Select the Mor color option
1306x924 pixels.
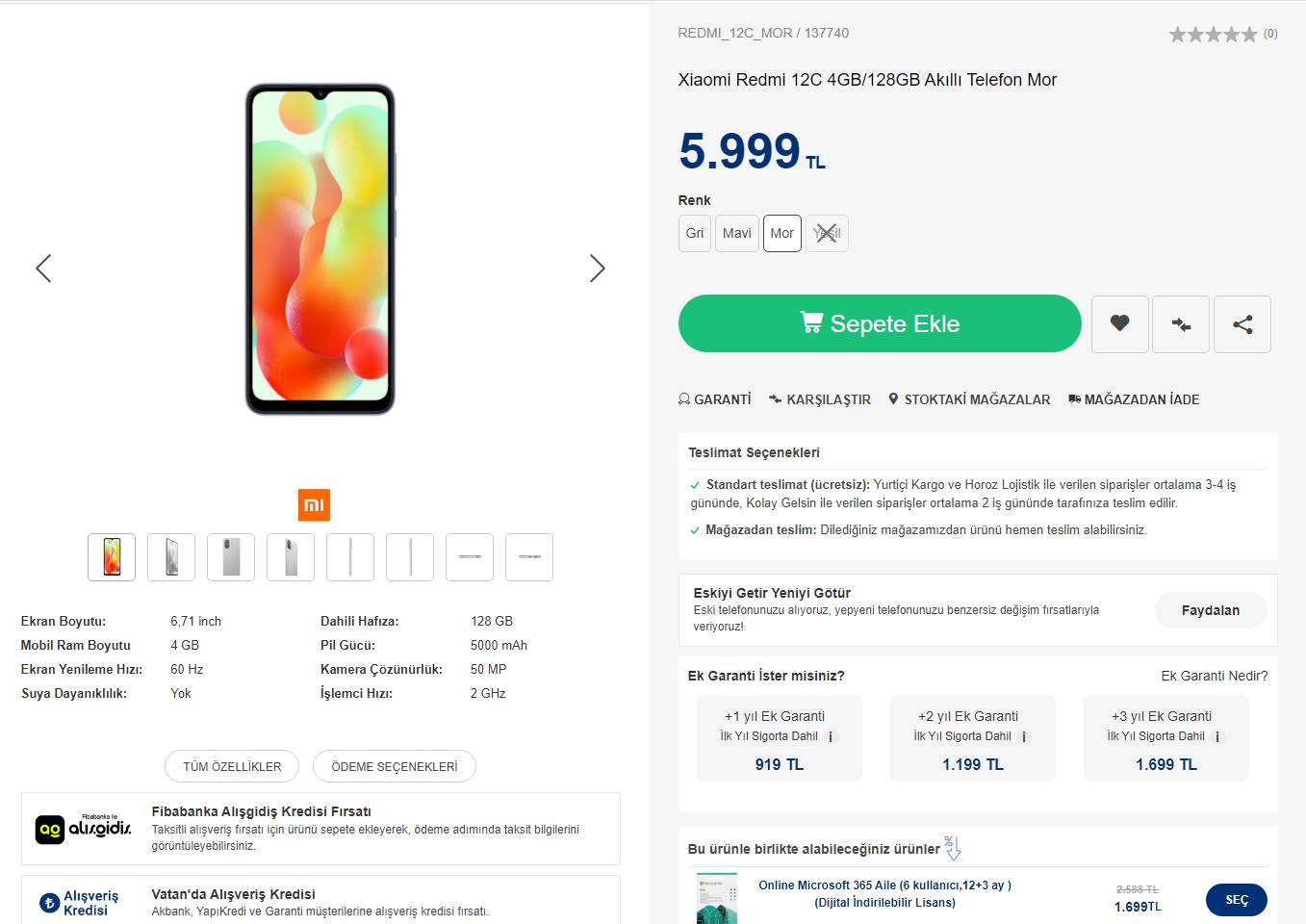point(782,233)
